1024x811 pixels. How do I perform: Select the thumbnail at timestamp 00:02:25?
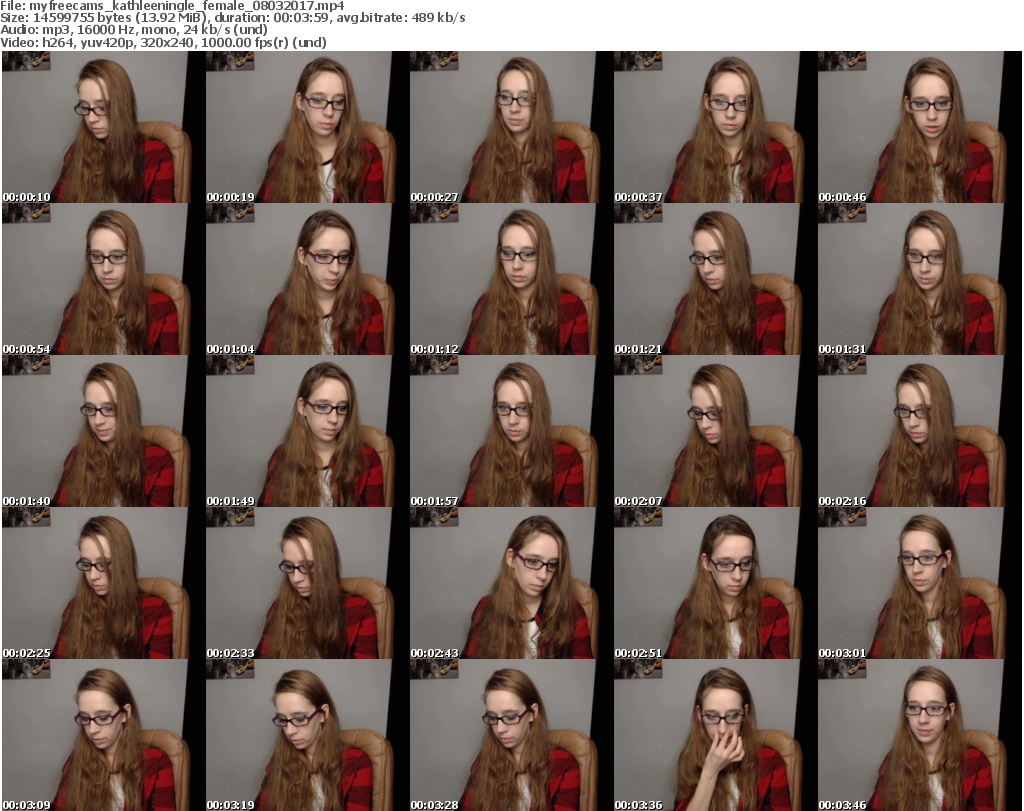[x=103, y=584]
